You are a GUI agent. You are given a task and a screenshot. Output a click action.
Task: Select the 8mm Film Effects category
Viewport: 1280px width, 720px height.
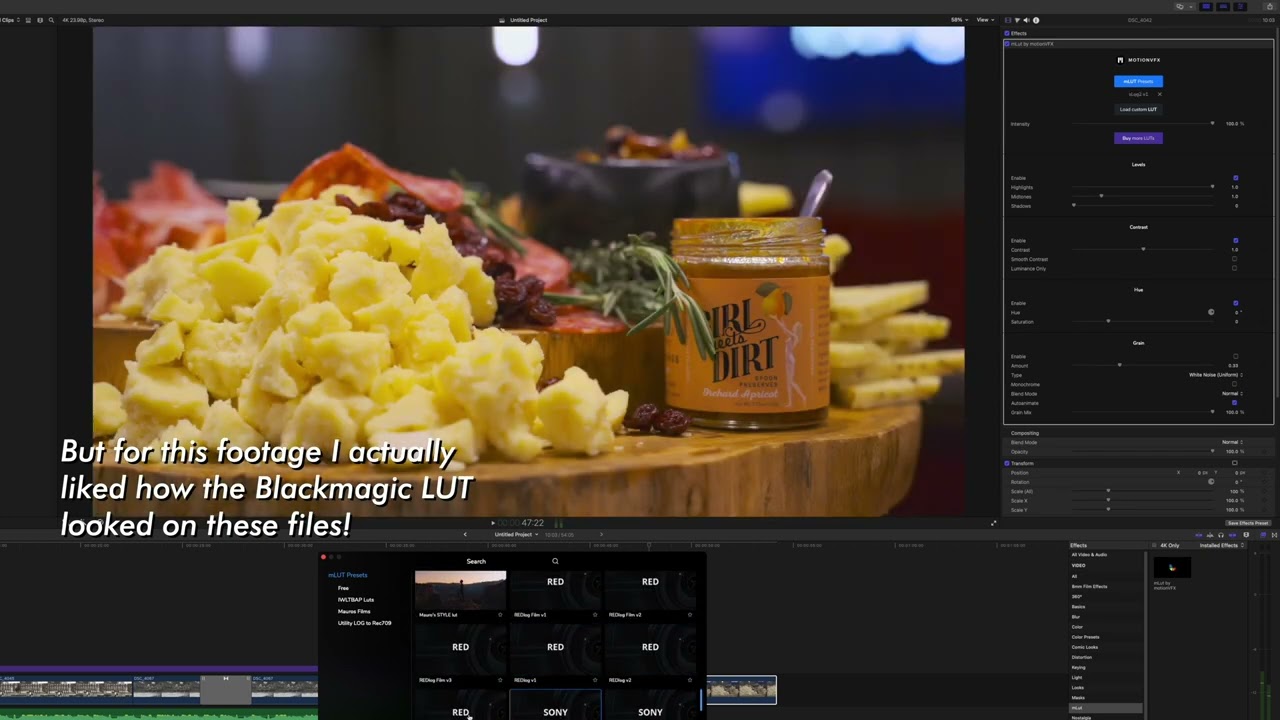coord(1089,586)
